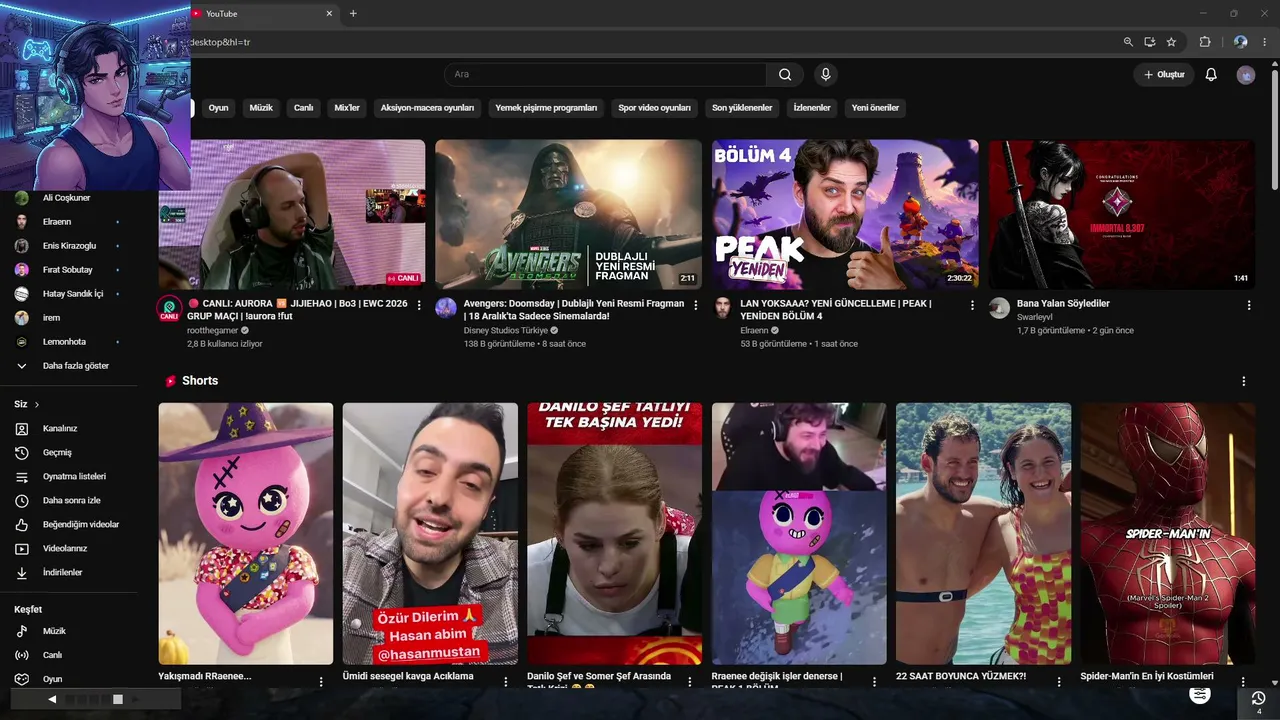Viewport: 1280px width, 720px height.
Task: Open options for Ümidi sesegel kavga Acıklama short
Action: 506,682
